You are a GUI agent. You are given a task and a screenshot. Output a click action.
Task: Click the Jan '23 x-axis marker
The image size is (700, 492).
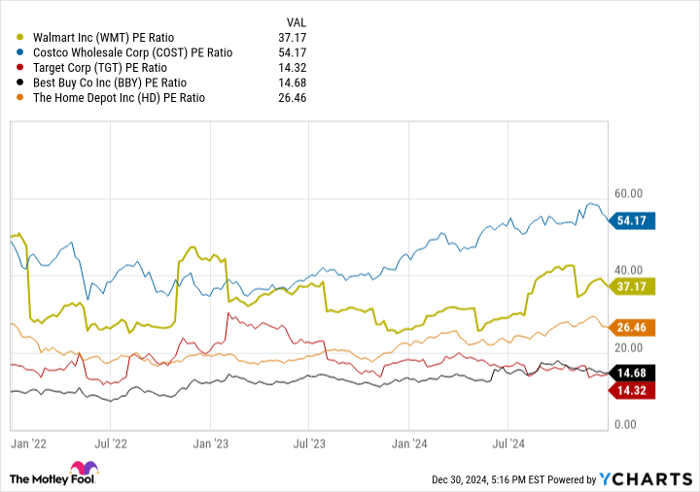pyautogui.click(x=211, y=441)
